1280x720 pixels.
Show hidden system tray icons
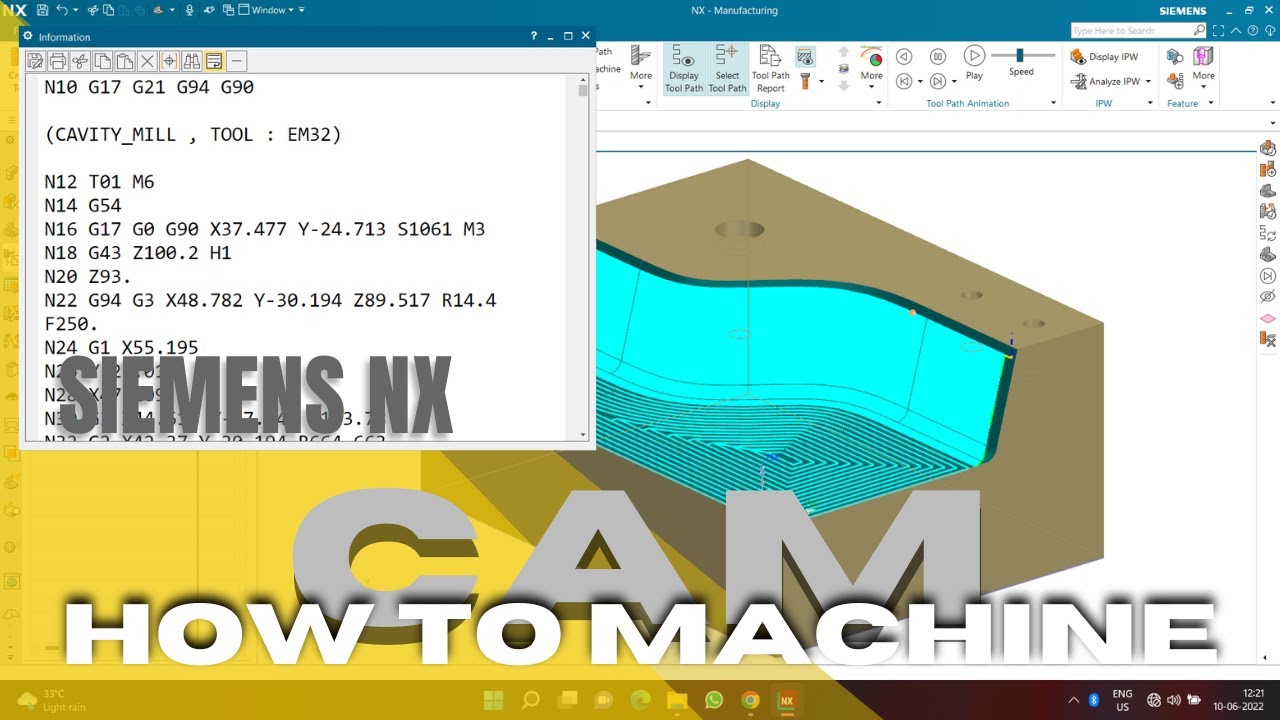click(1074, 700)
